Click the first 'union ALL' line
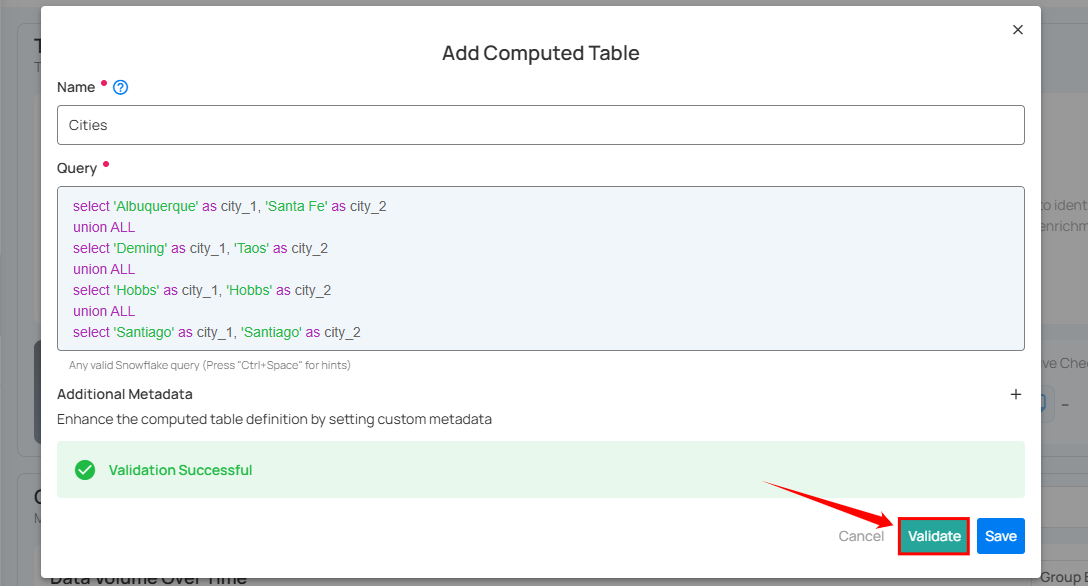The image size is (1088, 586). click(x=104, y=227)
